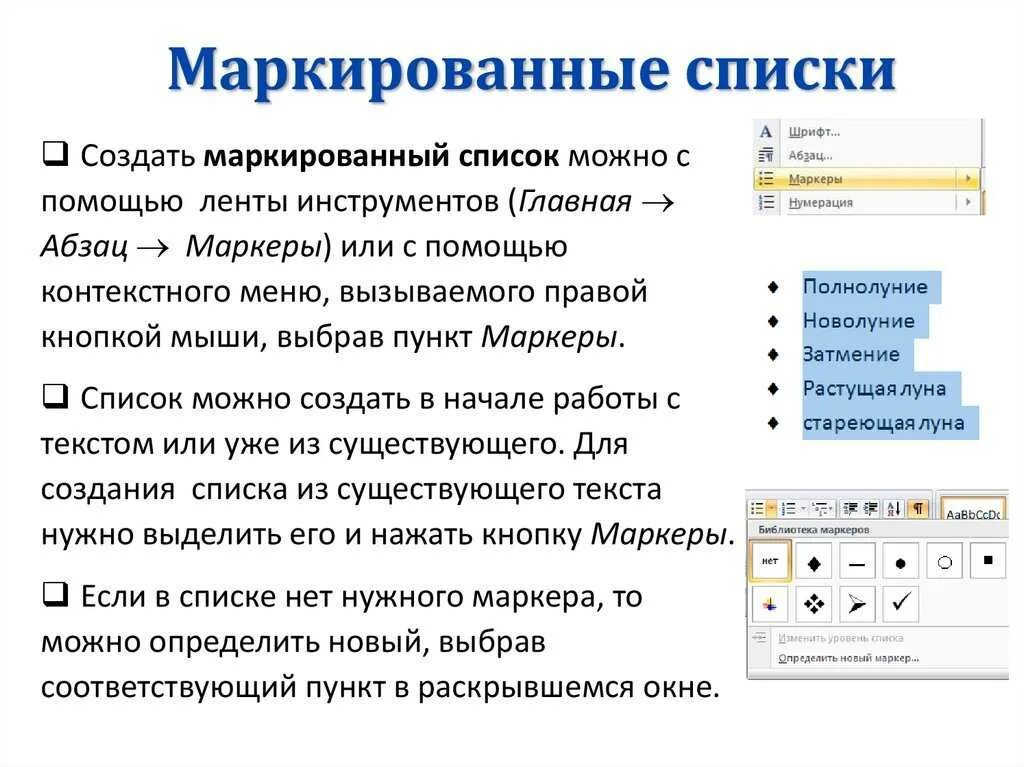Toggle the paragraph marks (¶) button
The height and width of the screenshot is (767, 1024).
pyautogui.click(x=918, y=508)
